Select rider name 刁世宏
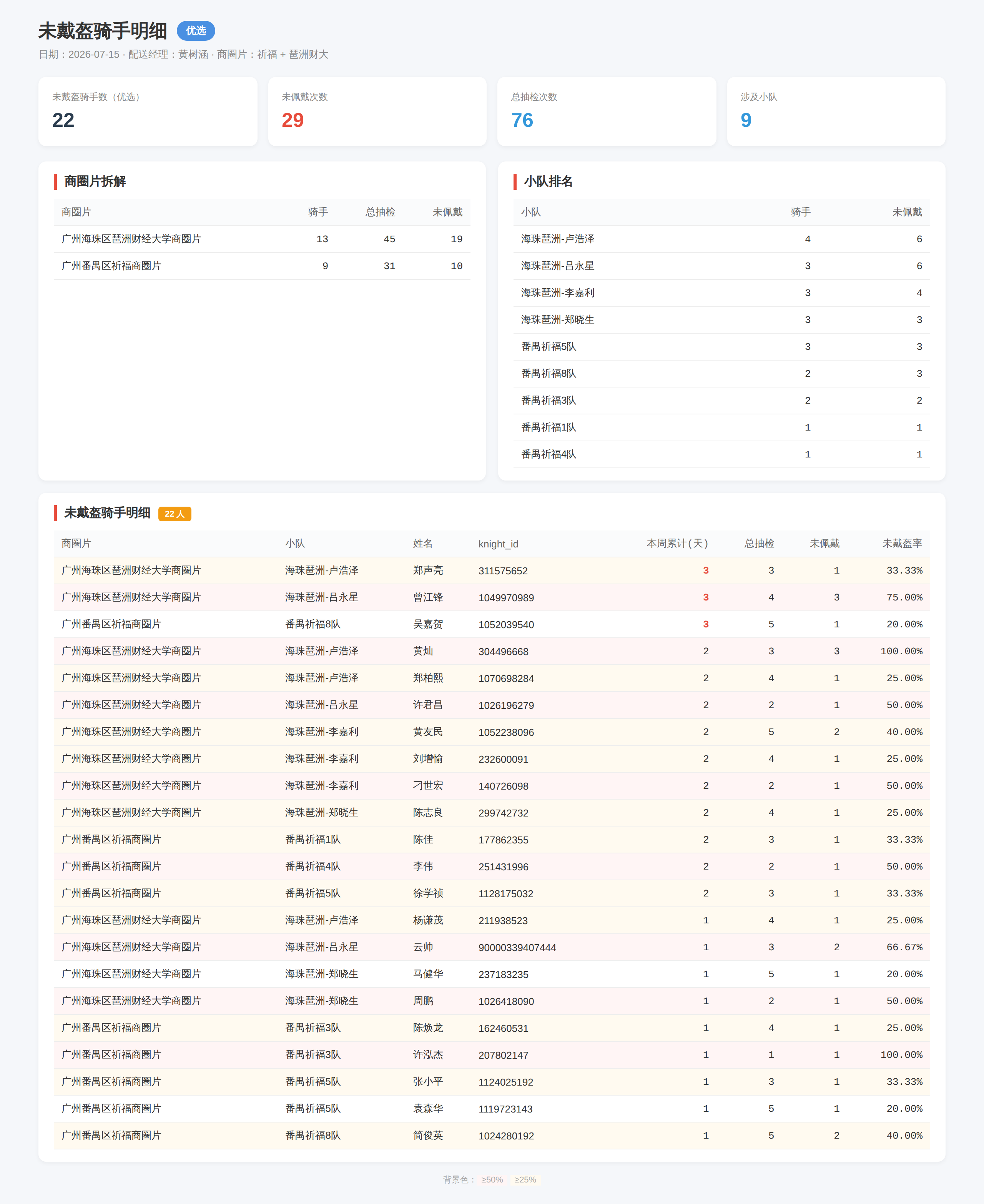 (428, 786)
